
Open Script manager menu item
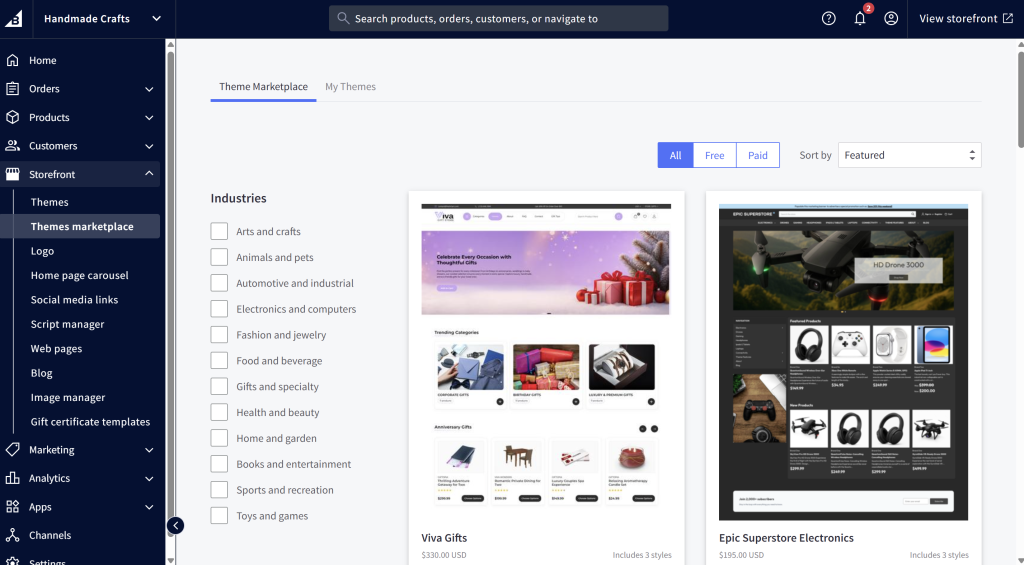click(x=67, y=324)
